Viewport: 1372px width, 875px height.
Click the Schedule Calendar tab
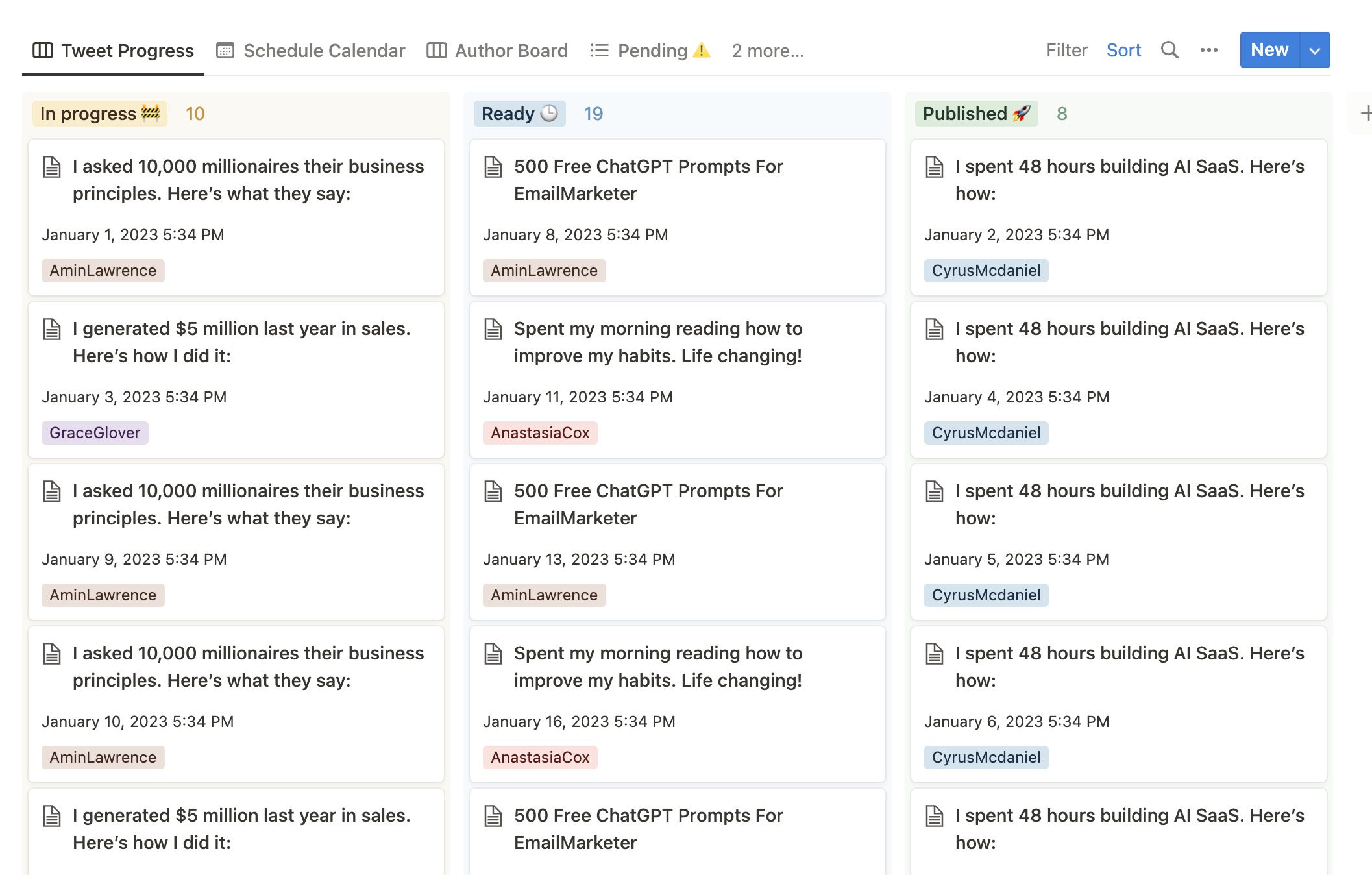coord(311,51)
